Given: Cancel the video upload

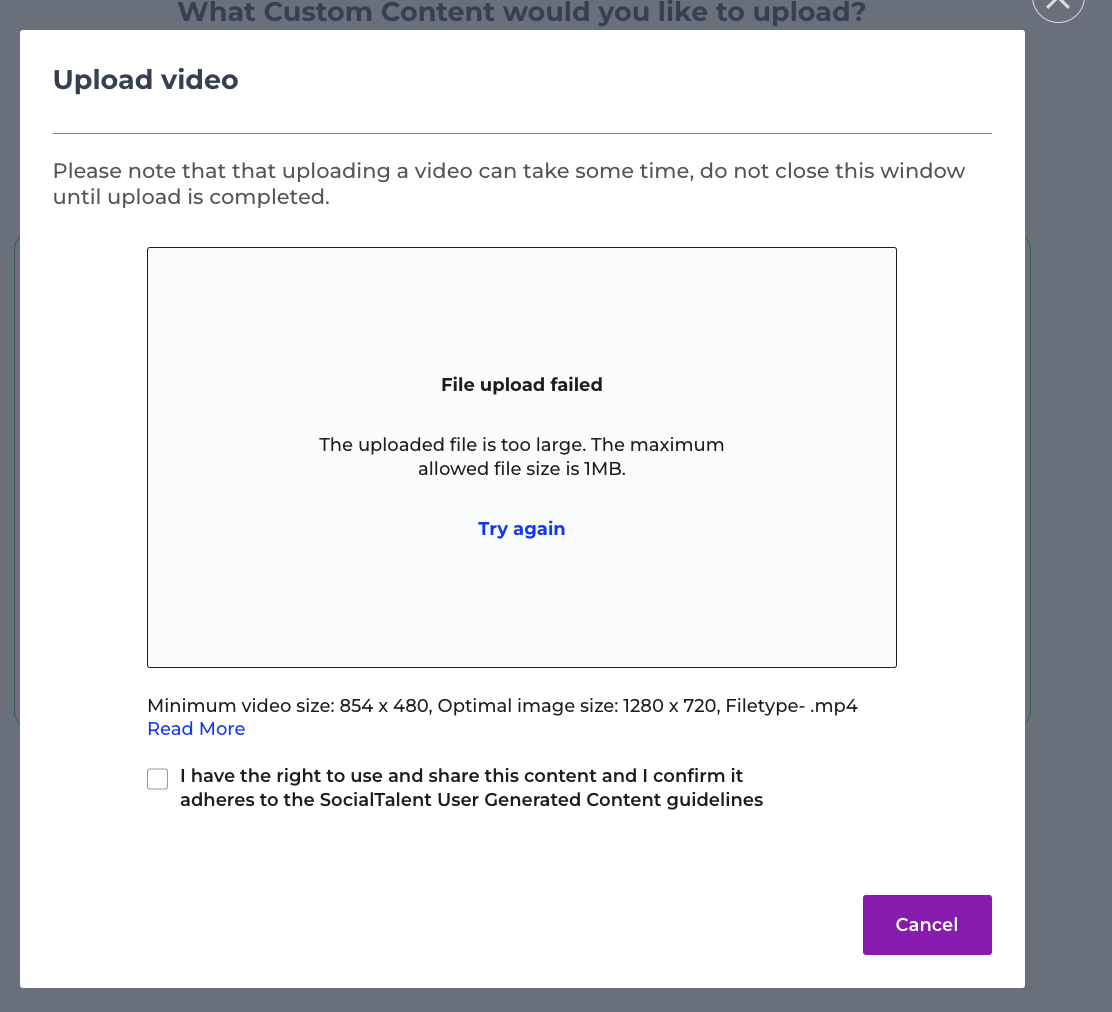Looking at the screenshot, I should click(927, 925).
